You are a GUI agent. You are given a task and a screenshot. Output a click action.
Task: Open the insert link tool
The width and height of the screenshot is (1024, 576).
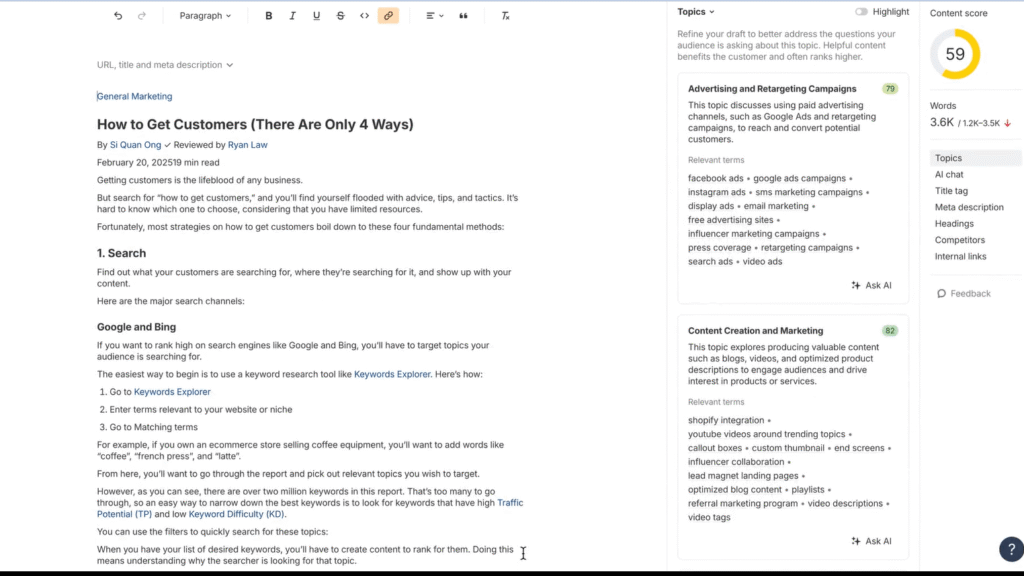click(389, 15)
